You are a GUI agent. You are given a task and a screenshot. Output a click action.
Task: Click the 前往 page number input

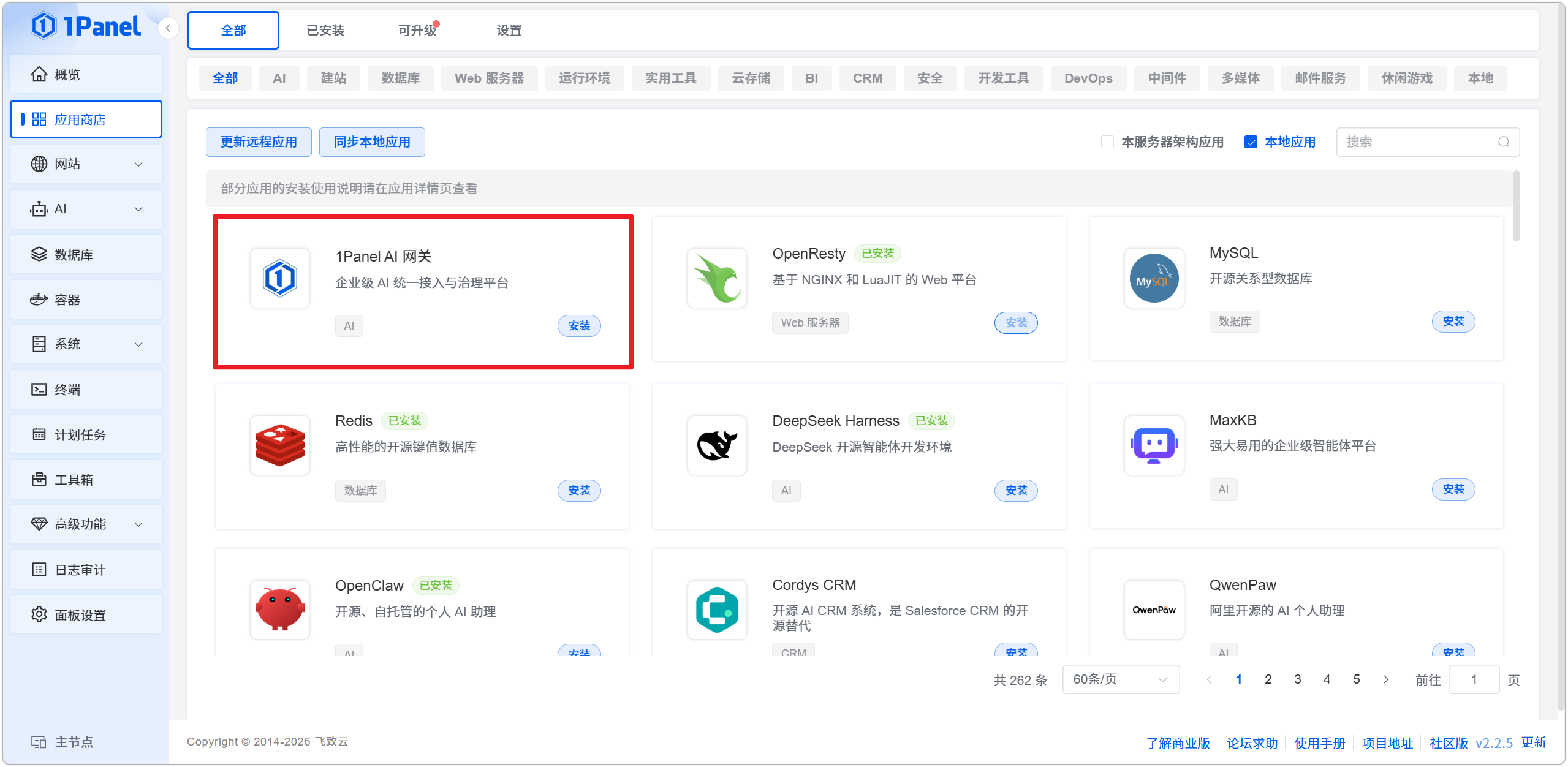pos(1474,679)
